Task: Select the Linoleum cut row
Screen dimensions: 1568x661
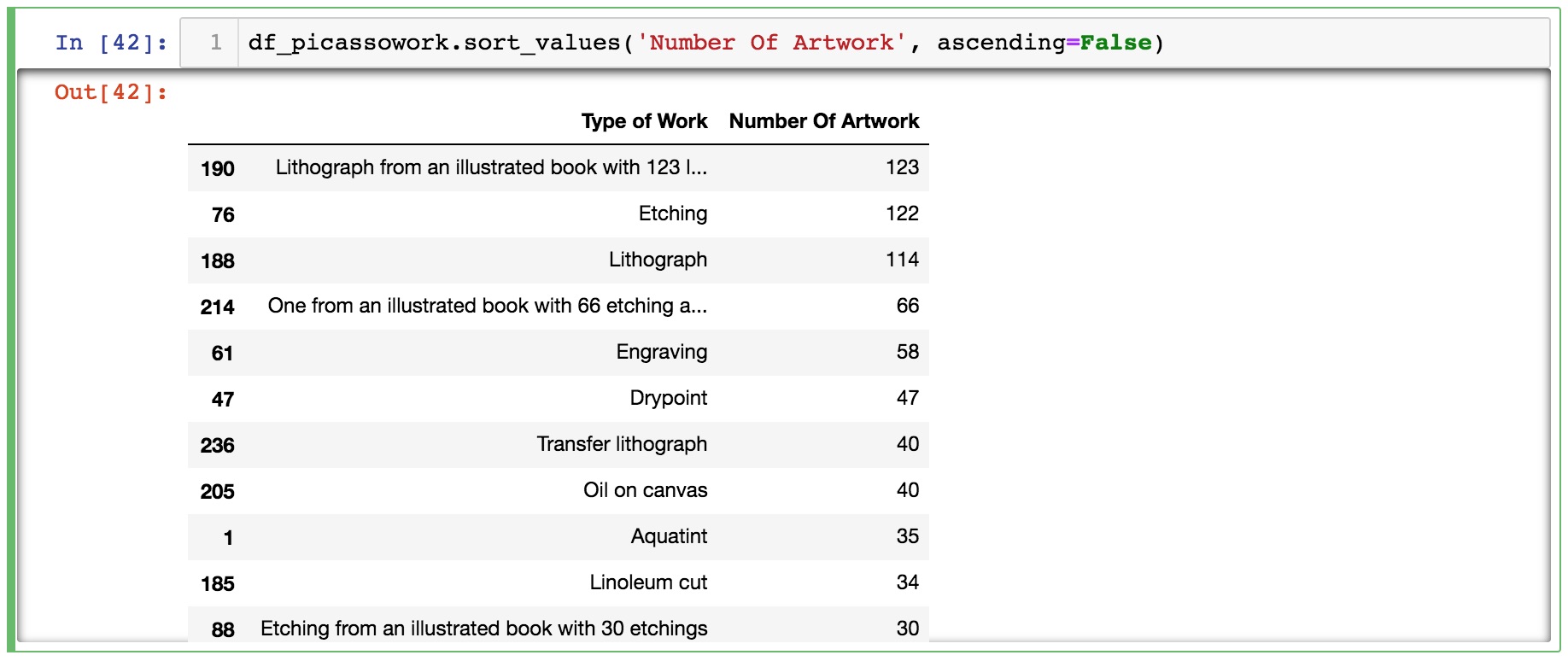Action: click(x=648, y=582)
